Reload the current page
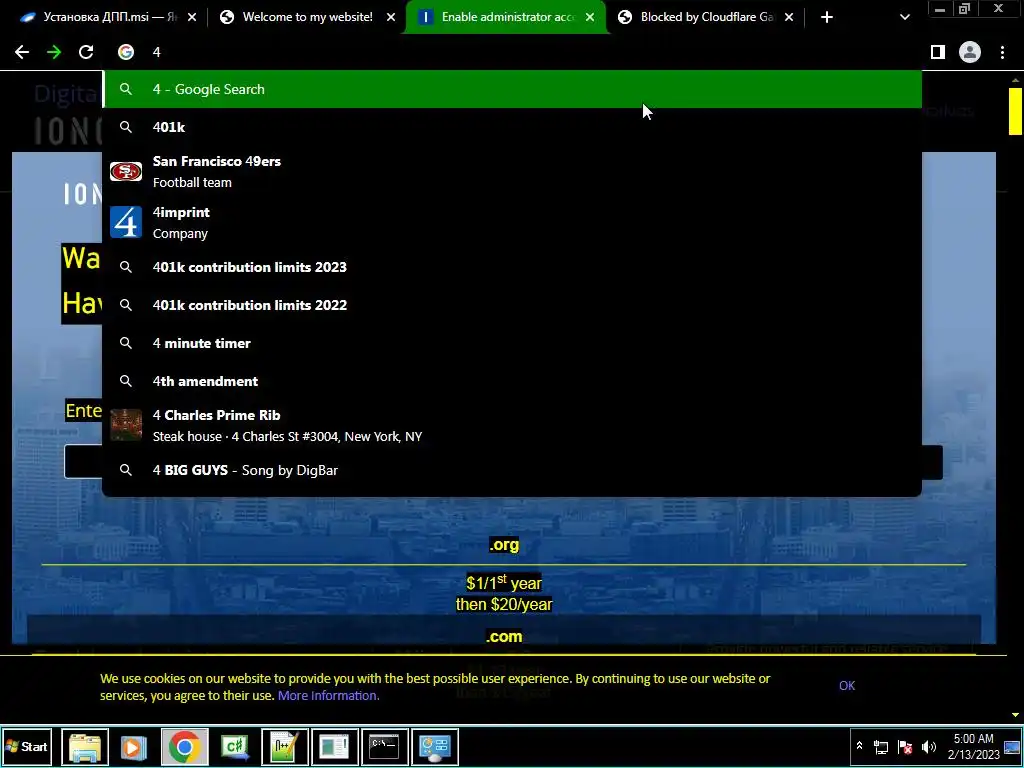 point(86,52)
